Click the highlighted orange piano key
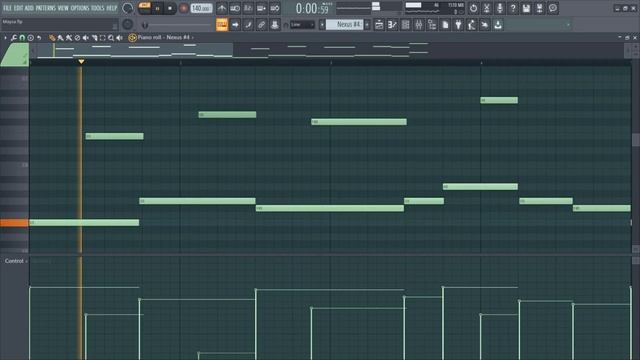 tap(14, 223)
